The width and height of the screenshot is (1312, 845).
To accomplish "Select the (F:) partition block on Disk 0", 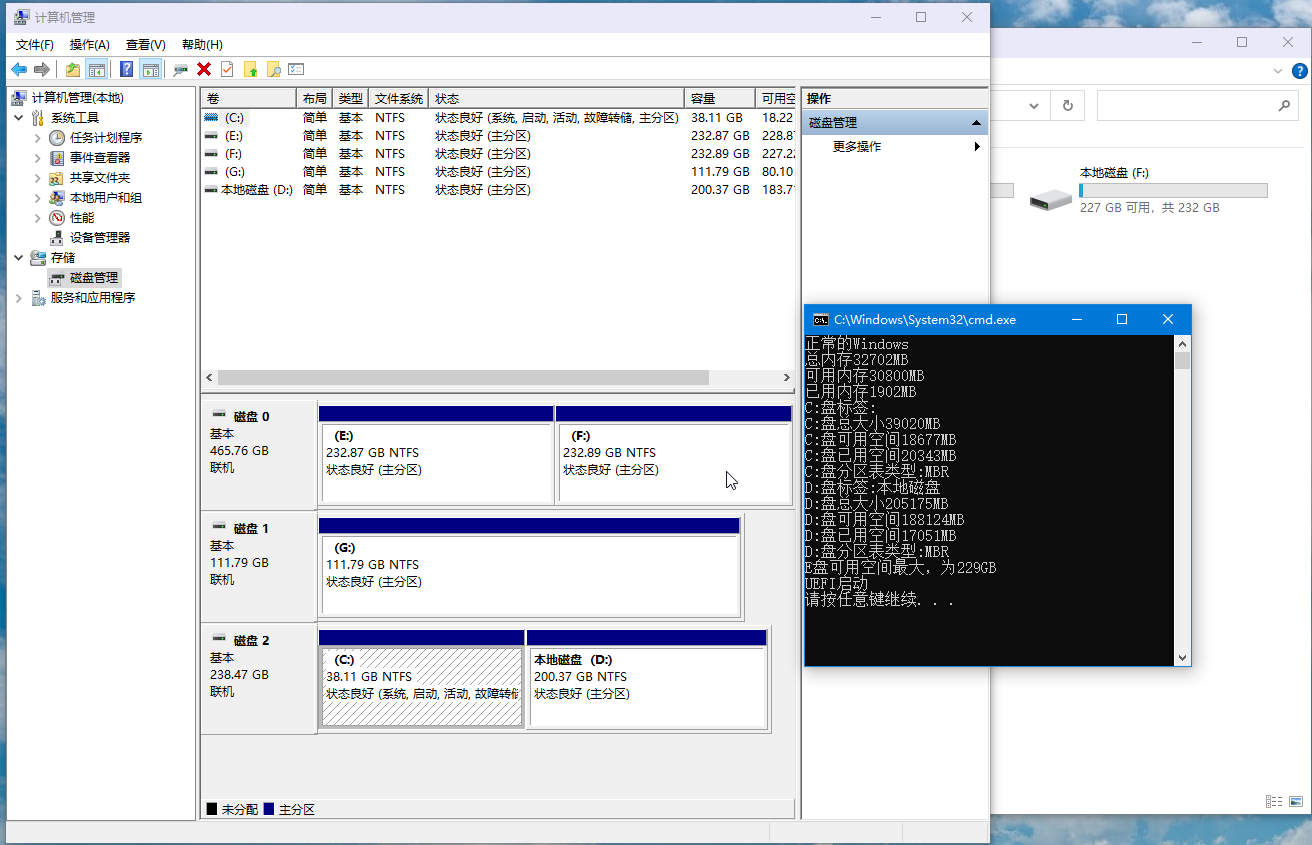I will pyautogui.click(x=673, y=454).
